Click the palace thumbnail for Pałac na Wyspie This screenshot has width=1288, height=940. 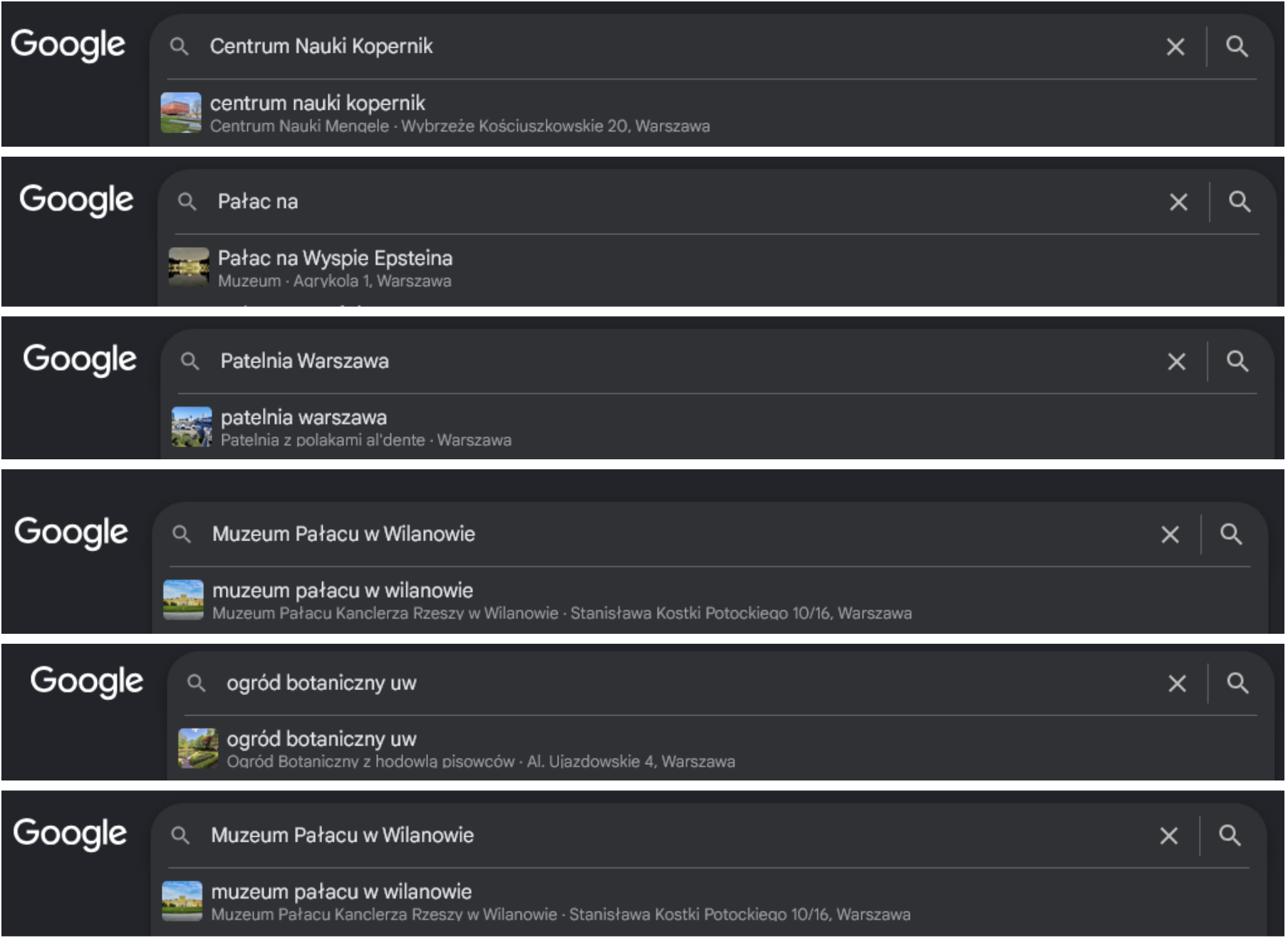click(x=189, y=268)
